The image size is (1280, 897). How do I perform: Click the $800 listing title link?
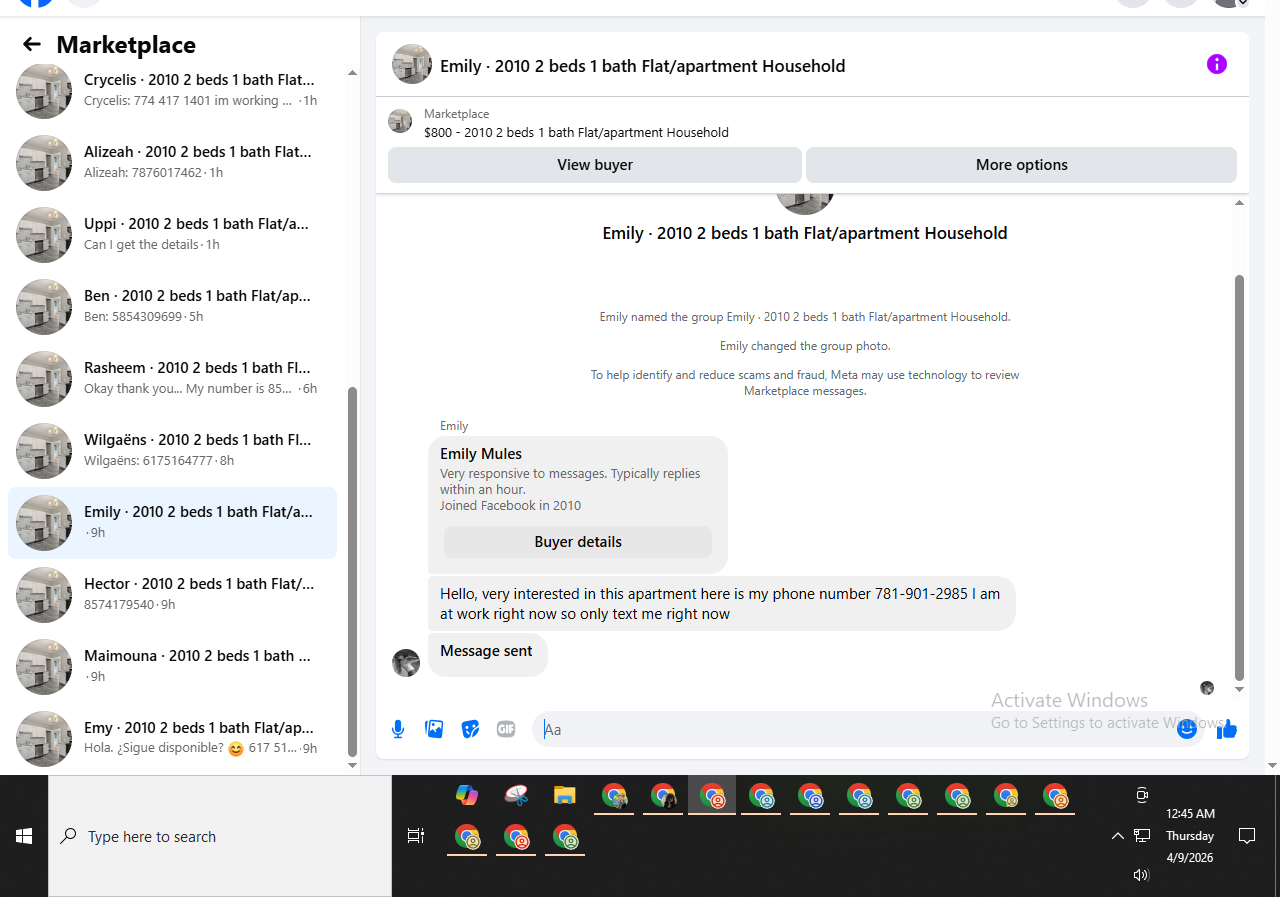pyautogui.click(x=576, y=132)
